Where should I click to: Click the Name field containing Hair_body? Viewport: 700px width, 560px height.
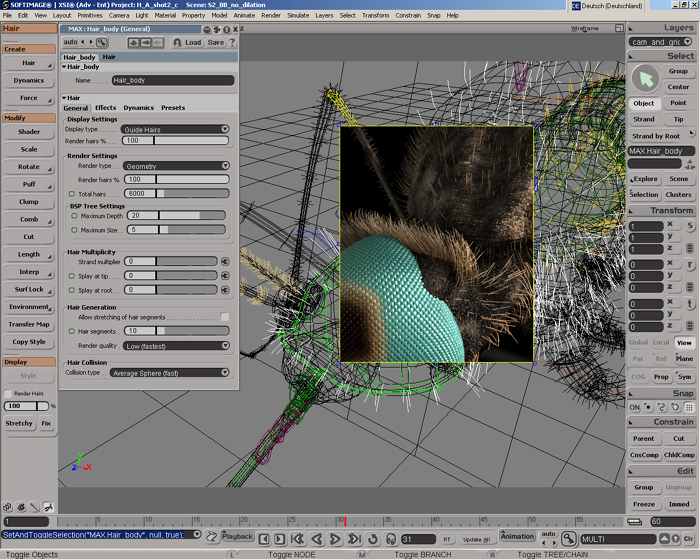point(172,80)
